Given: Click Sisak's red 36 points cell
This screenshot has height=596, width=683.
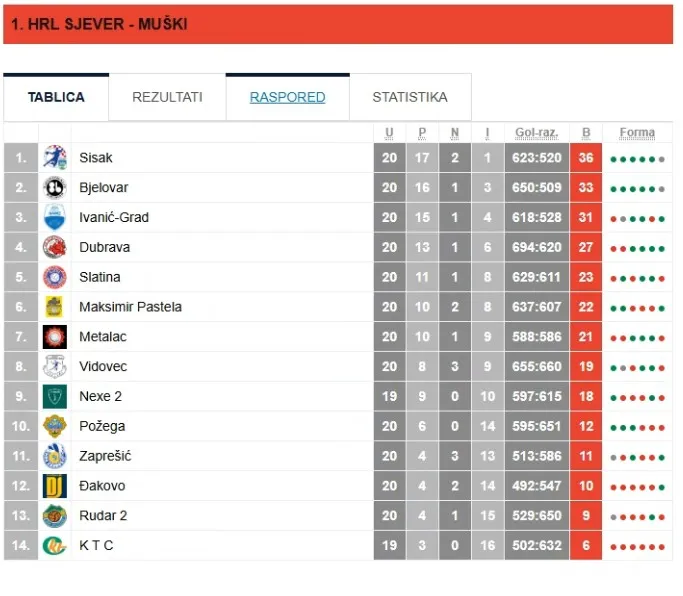Looking at the screenshot, I should coord(586,158).
